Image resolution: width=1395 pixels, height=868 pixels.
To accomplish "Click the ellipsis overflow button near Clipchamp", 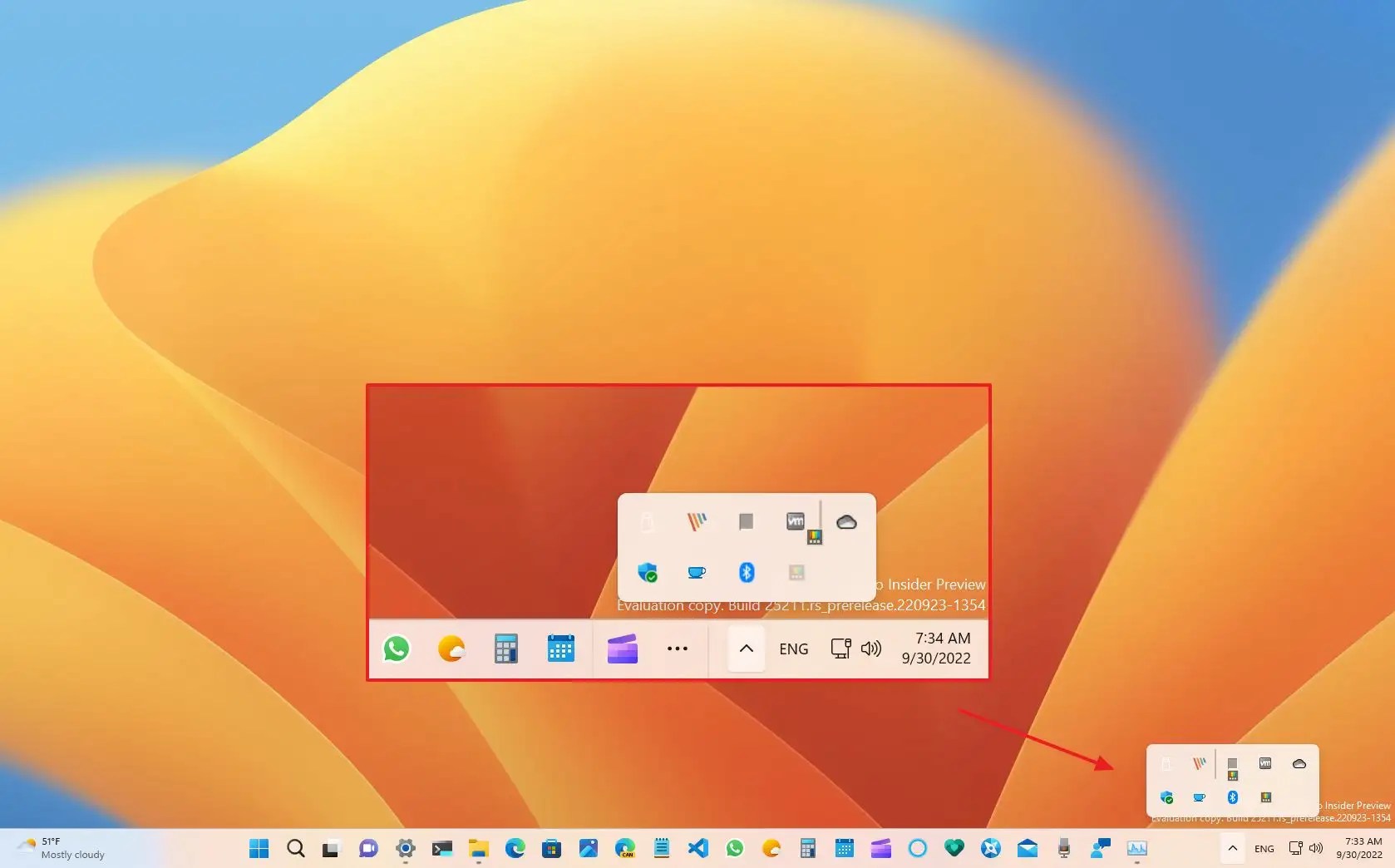I will (678, 649).
